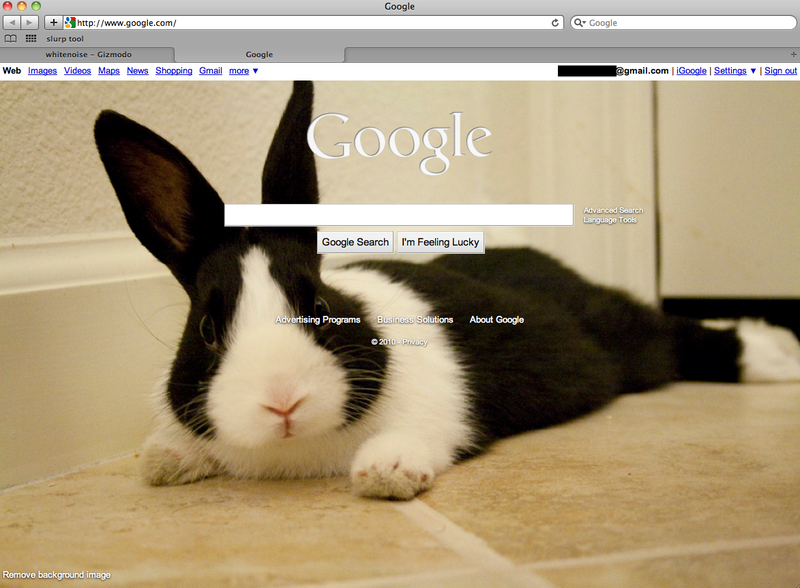
Task: Click the Google logo
Action: [x=399, y=142]
